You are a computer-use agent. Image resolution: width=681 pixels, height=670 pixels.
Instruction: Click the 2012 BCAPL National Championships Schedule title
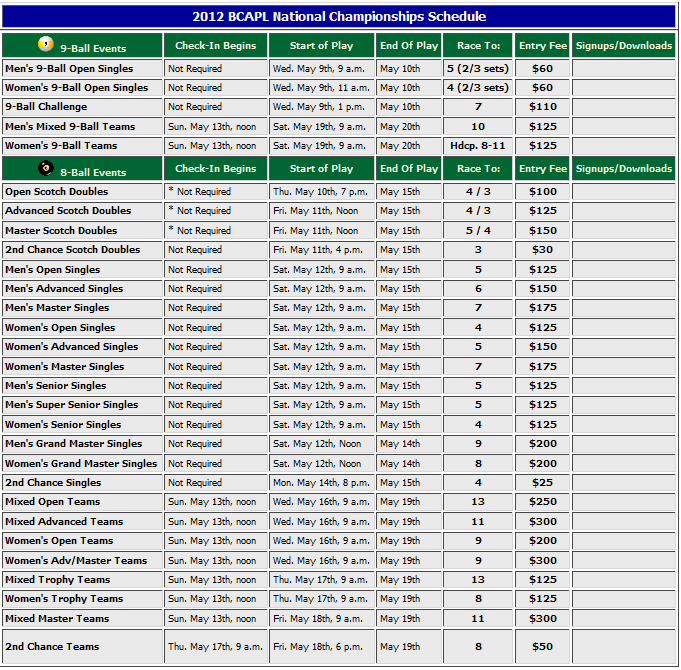(x=339, y=16)
